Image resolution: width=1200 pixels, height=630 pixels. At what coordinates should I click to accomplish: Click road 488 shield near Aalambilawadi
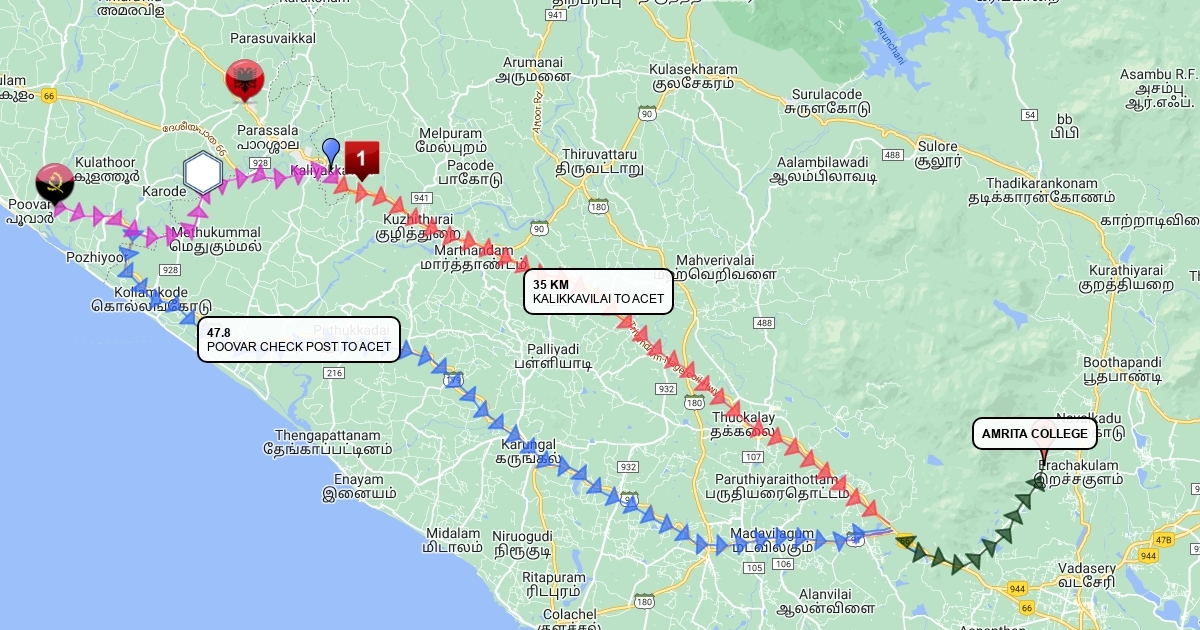tap(893, 155)
